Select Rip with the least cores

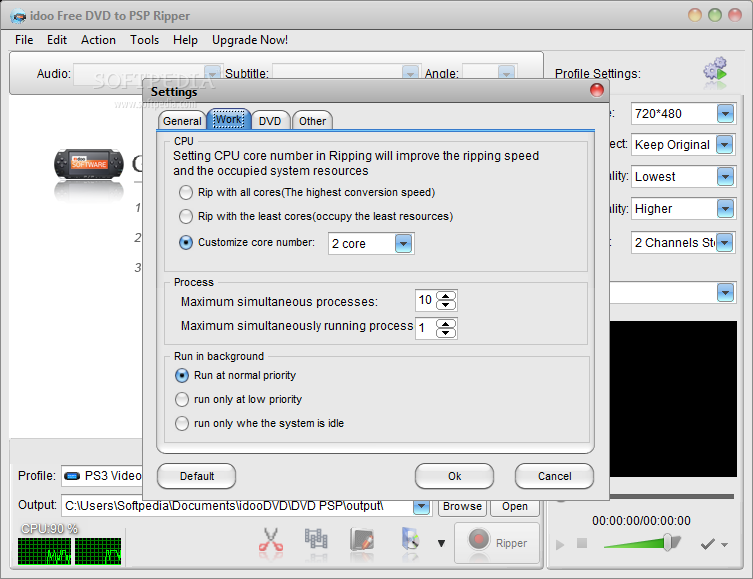[186, 217]
